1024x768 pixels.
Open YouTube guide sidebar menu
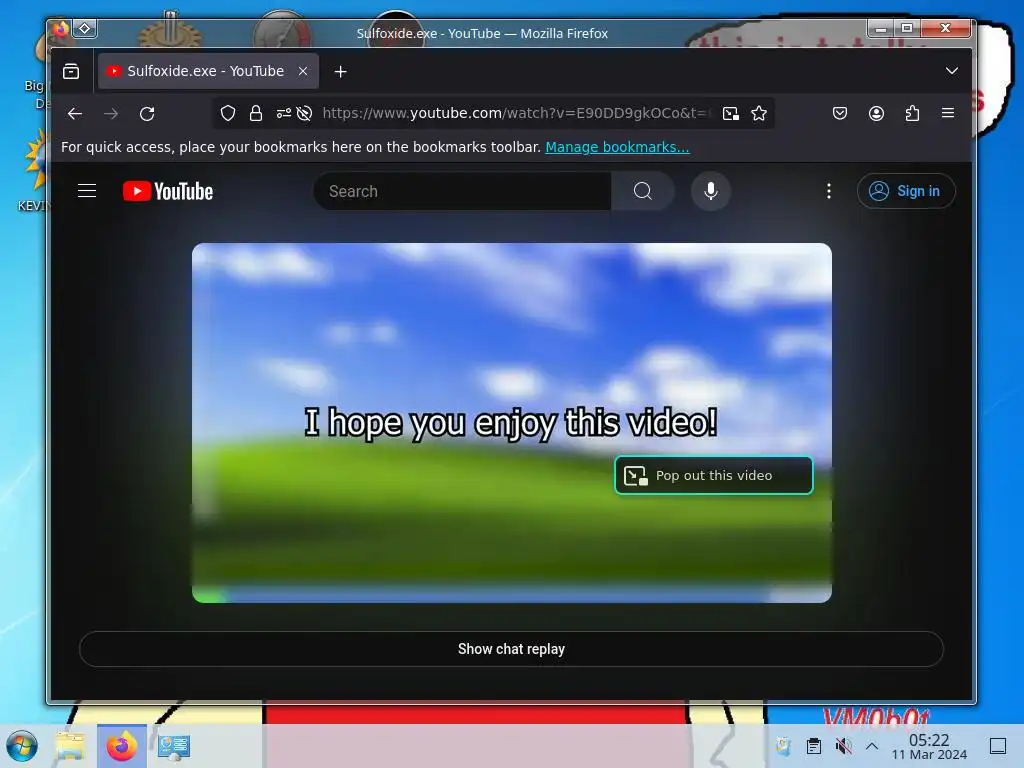point(87,191)
